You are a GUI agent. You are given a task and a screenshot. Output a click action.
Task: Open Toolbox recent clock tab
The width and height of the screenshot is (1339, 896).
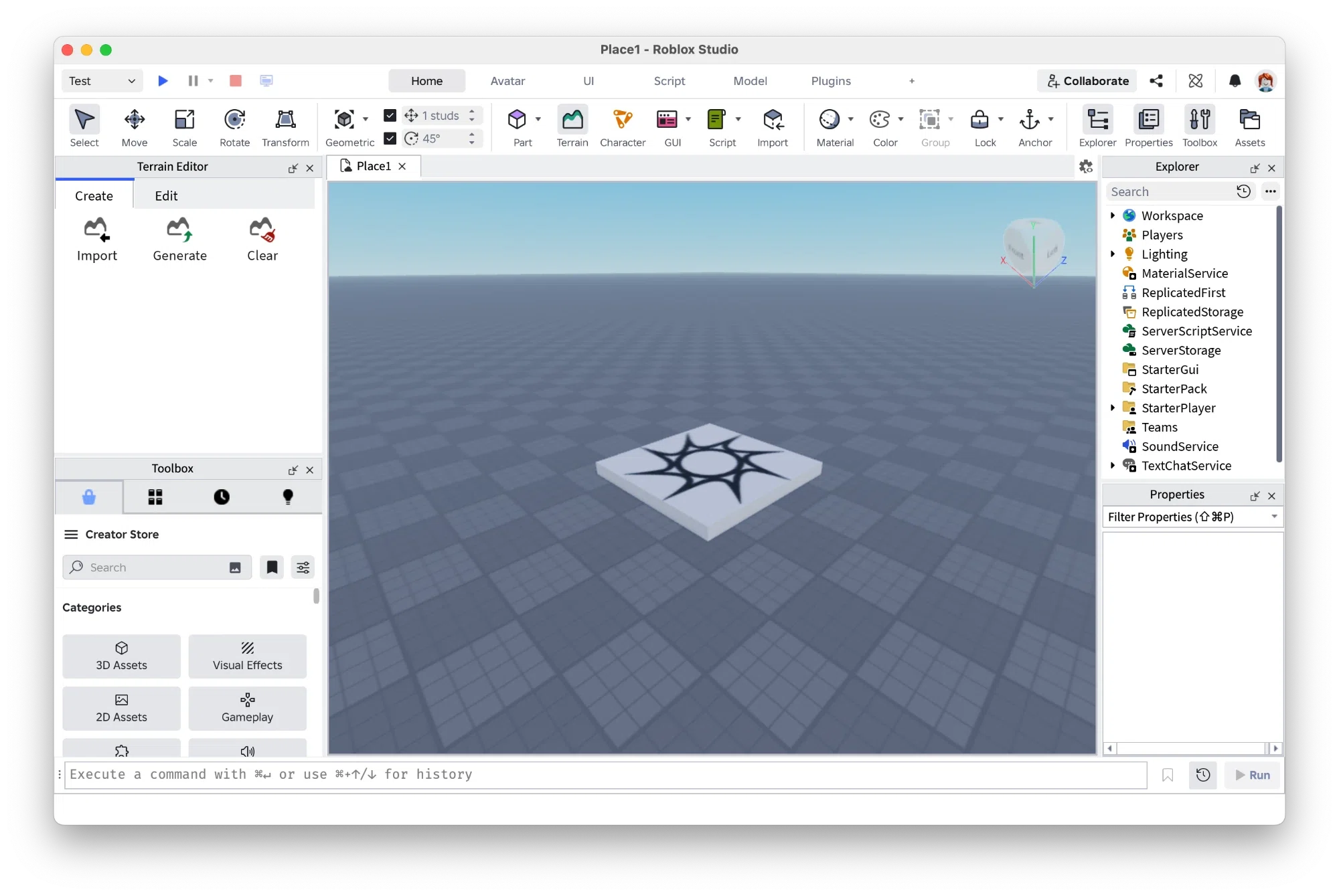(x=222, y=497)
